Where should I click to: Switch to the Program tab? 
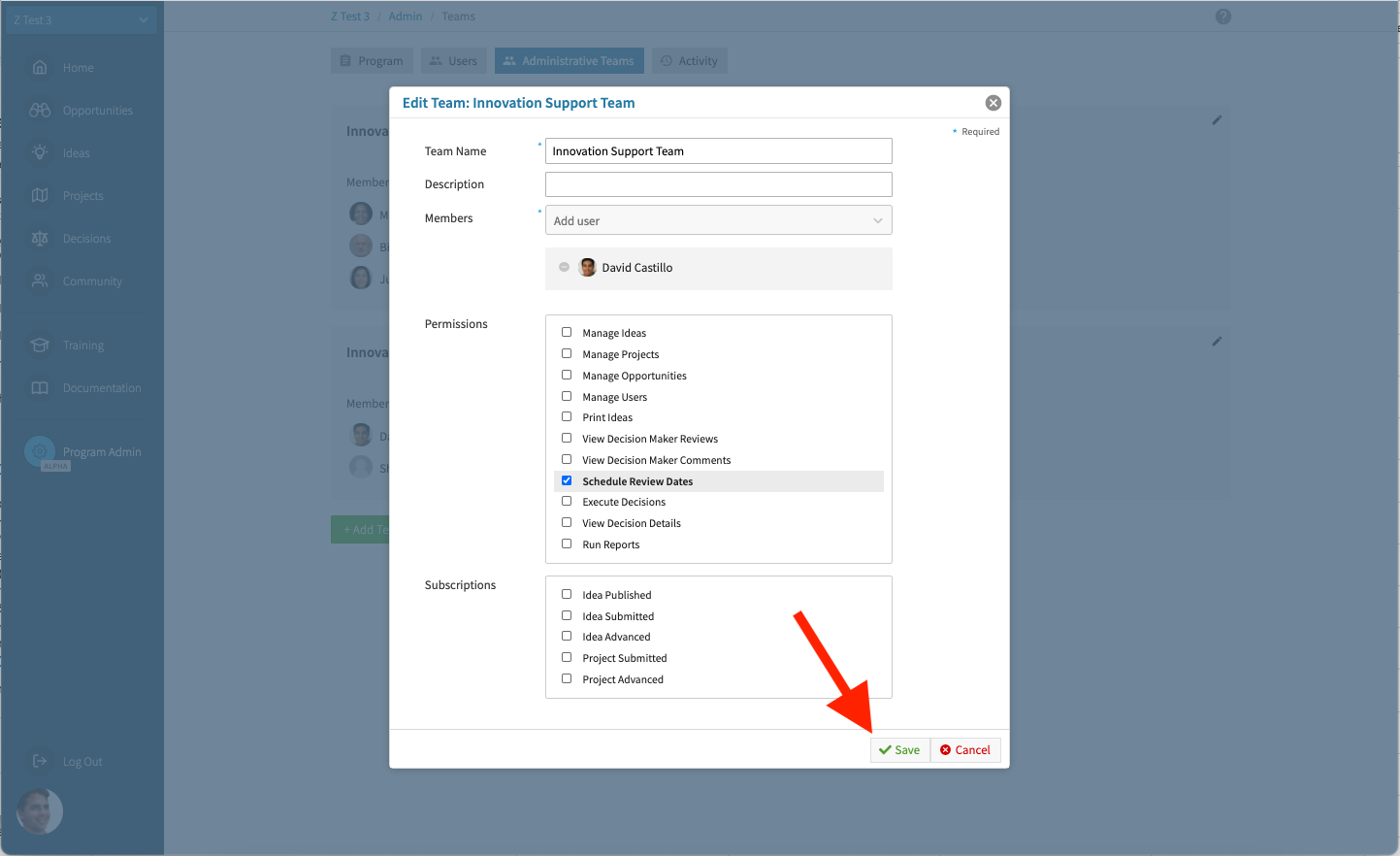[373, 61]
